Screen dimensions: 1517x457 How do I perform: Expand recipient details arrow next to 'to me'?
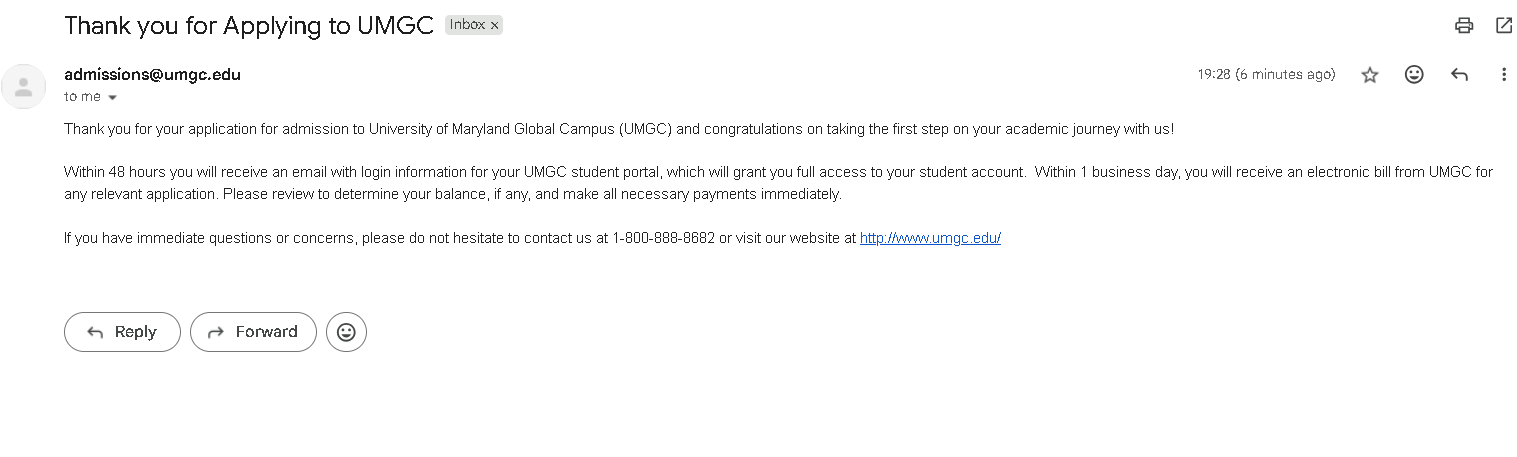pyautogui.click(x=112, y=98)
